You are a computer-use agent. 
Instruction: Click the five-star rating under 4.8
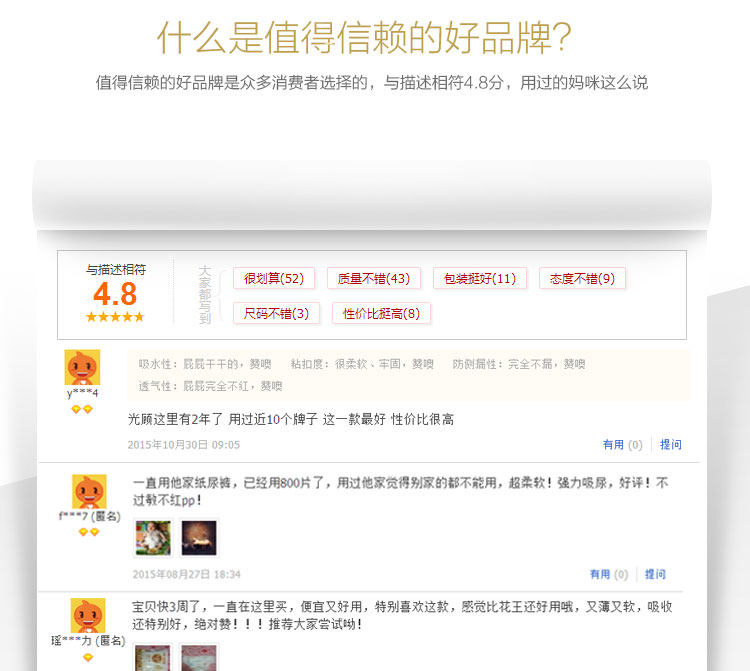click(115, 317)
